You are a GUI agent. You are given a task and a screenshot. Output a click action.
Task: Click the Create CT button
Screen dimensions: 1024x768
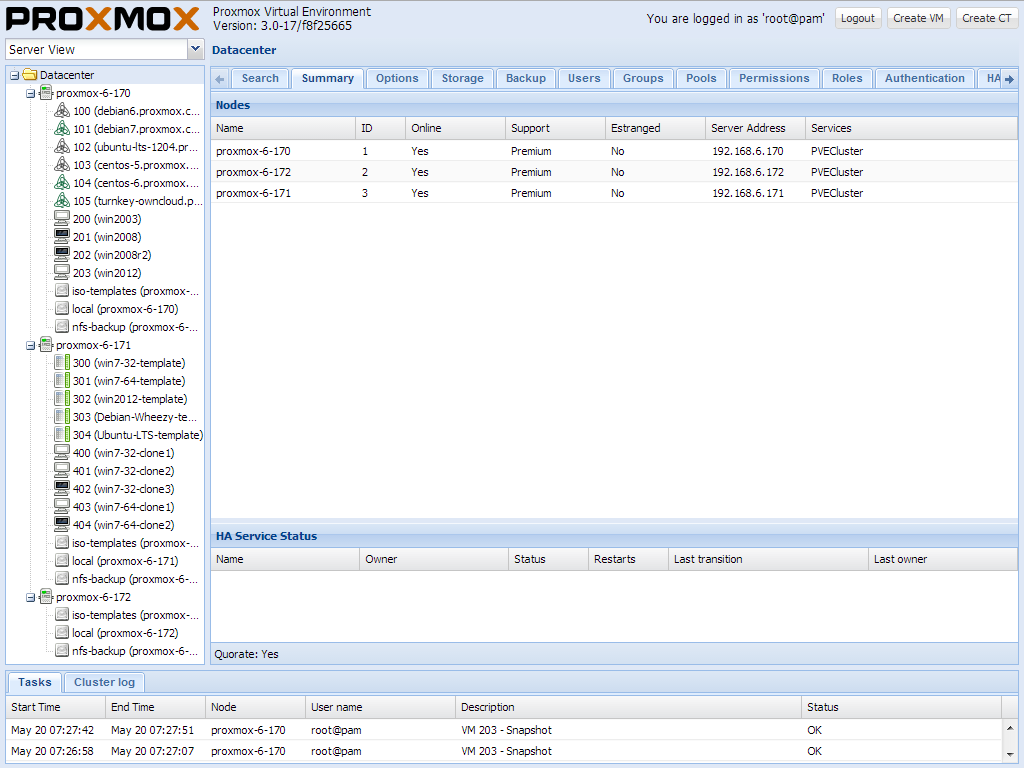pyautogui.click(x=986, y=18)
